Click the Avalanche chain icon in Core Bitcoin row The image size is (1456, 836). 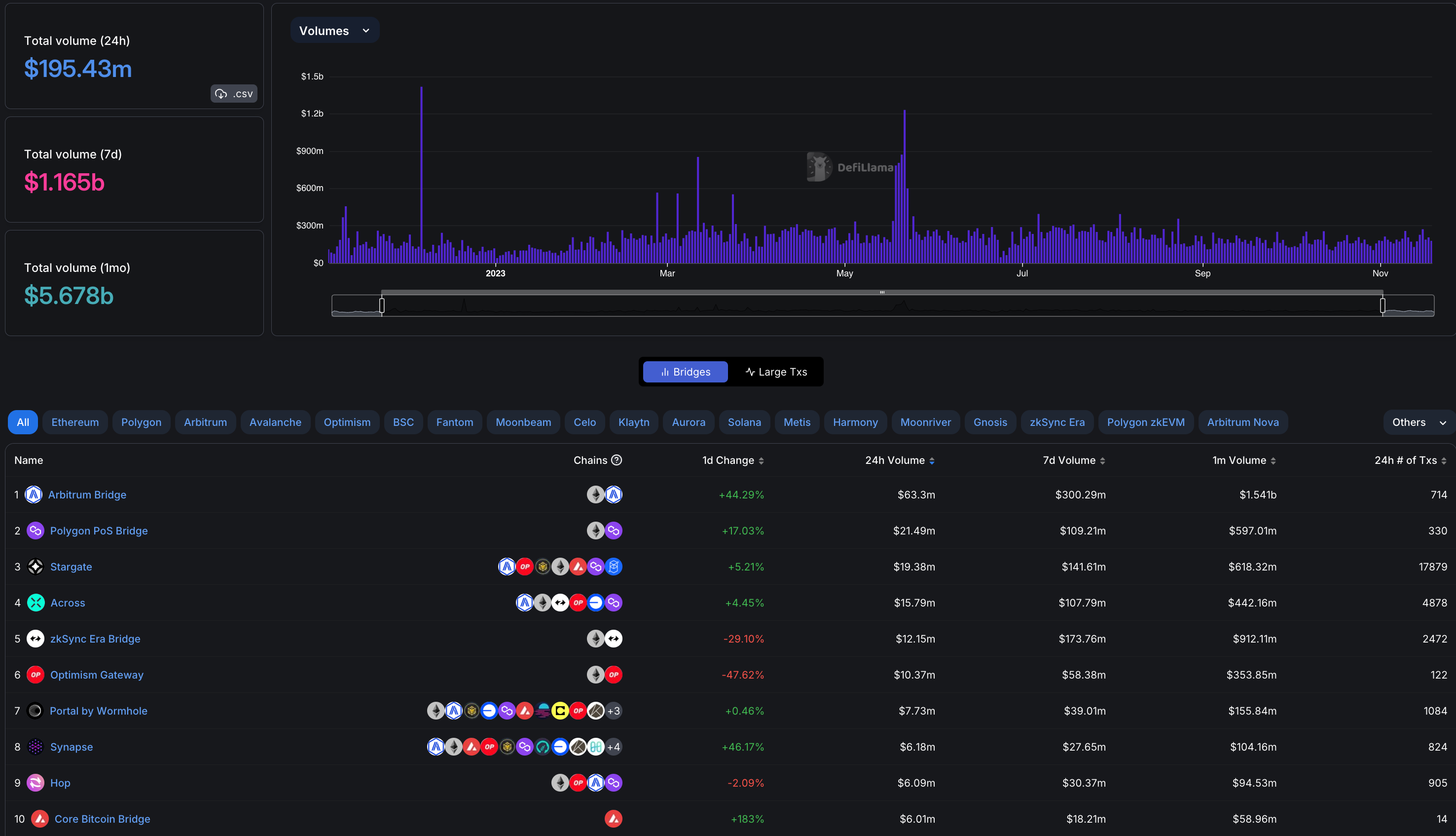[x=613, y=819]
